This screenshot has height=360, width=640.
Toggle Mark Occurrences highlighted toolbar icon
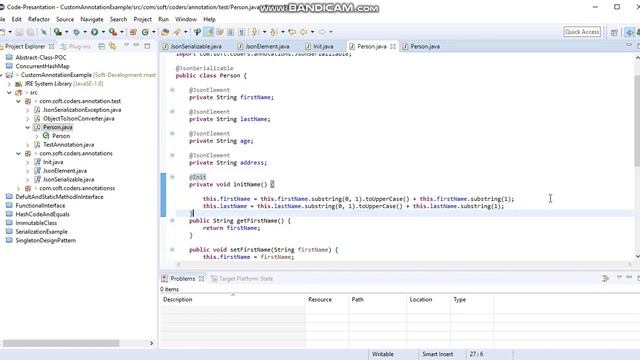(x=209, y=32)
